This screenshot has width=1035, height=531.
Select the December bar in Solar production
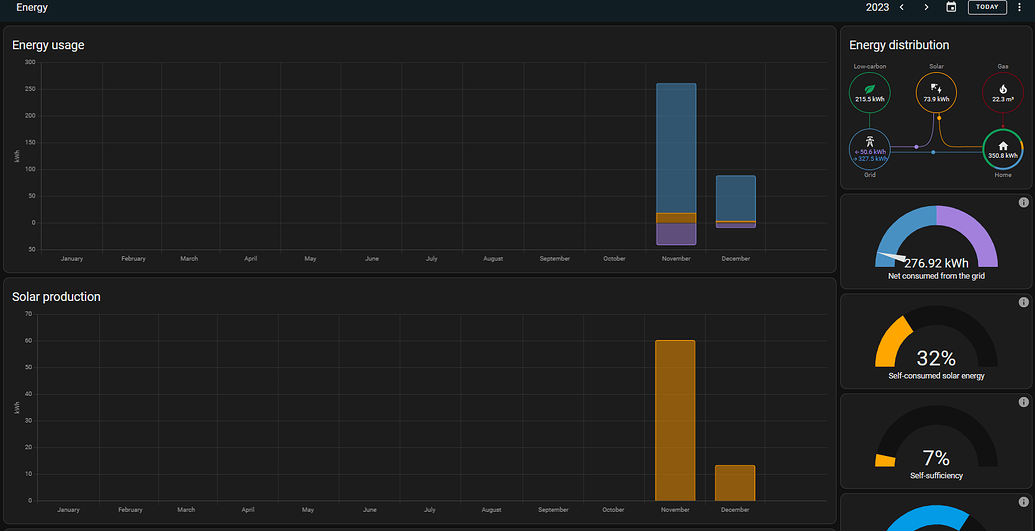click(x=735, y=483)
